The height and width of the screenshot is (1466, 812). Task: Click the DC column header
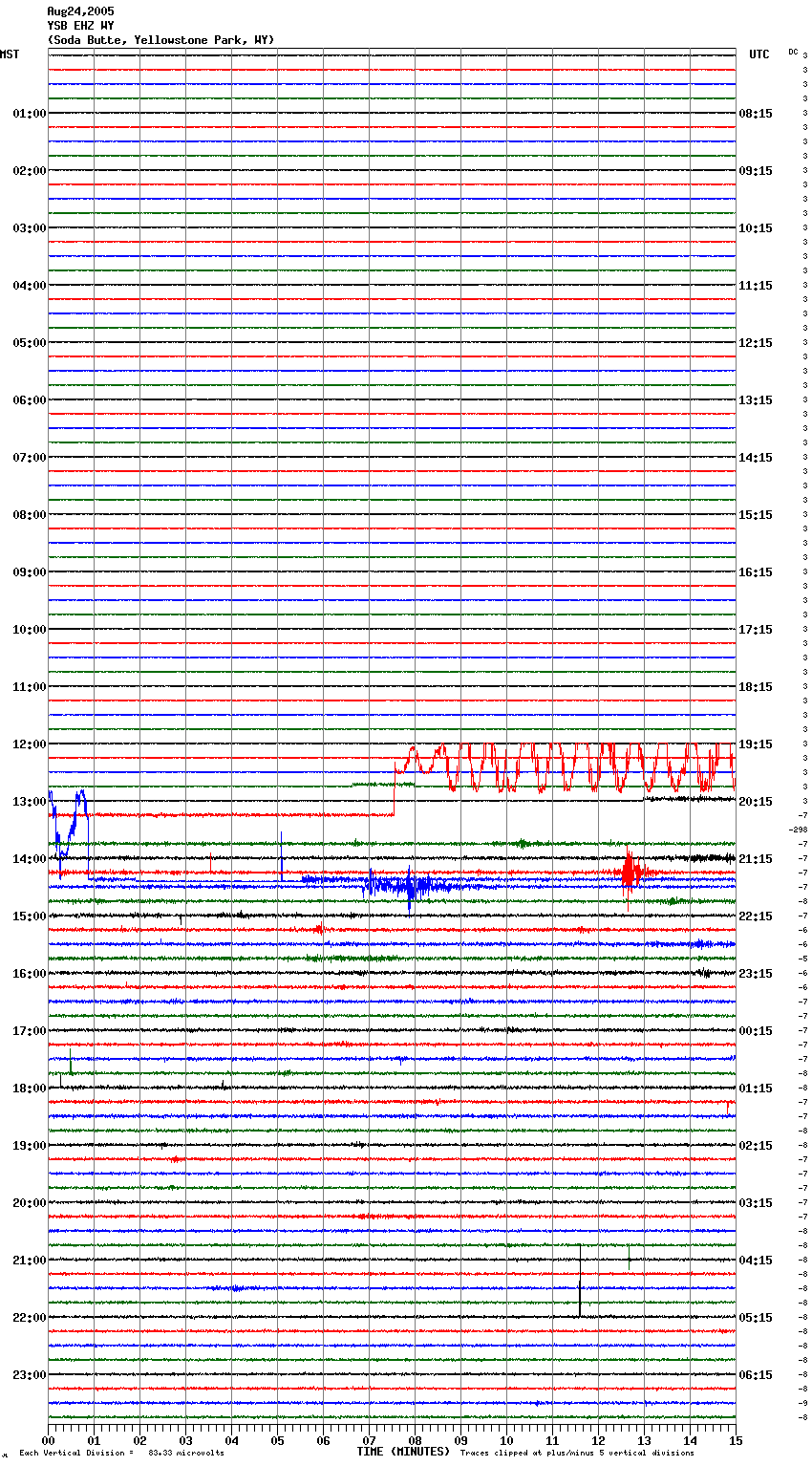coord(793,52)
